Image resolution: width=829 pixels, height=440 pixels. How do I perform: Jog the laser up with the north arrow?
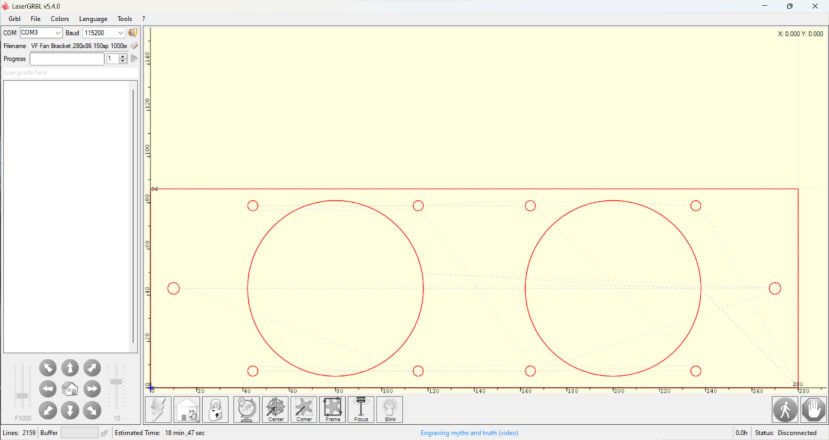pyautogui.click(x=70, y=368)
